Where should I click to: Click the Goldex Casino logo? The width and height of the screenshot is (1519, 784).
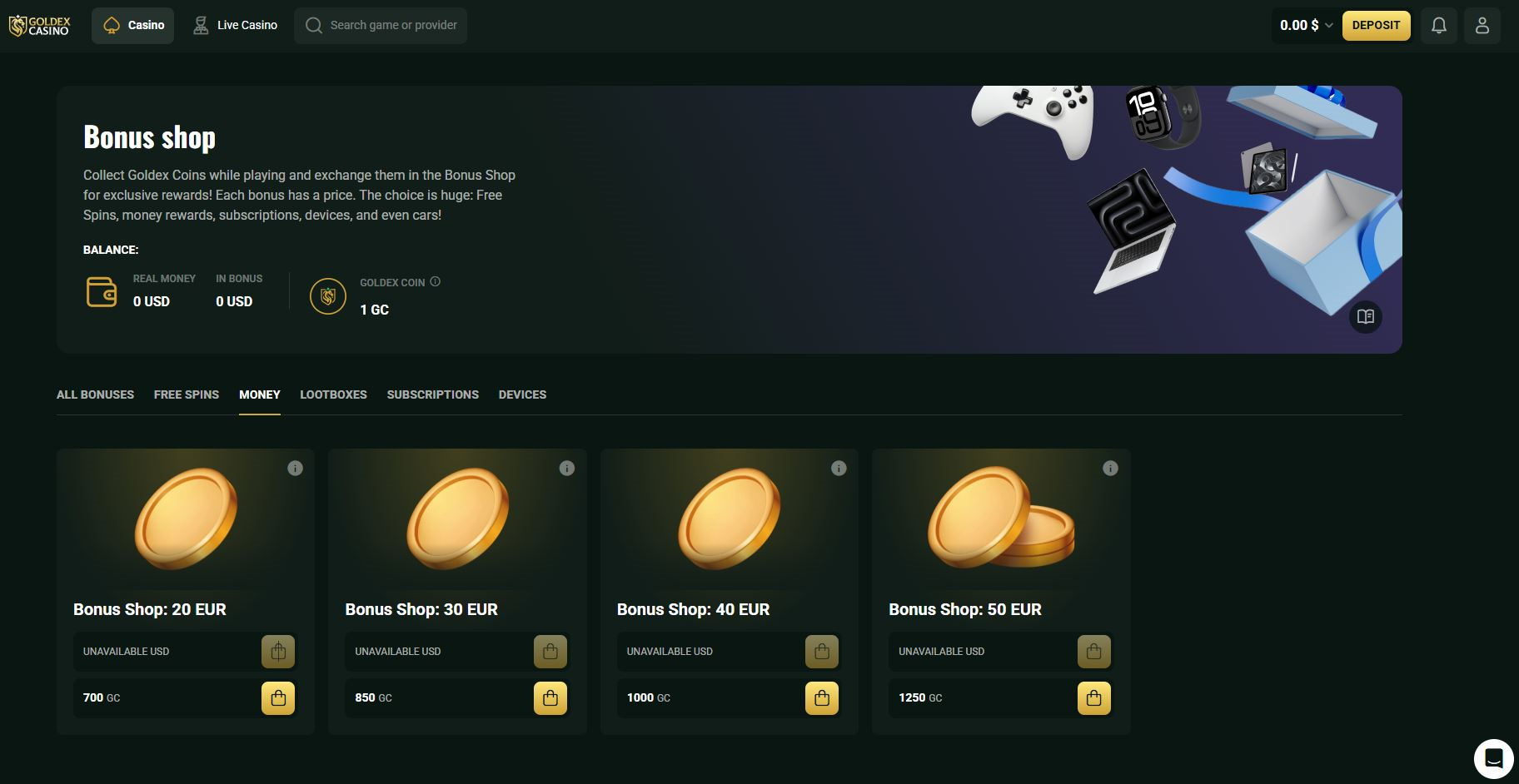tap(40, 26)
